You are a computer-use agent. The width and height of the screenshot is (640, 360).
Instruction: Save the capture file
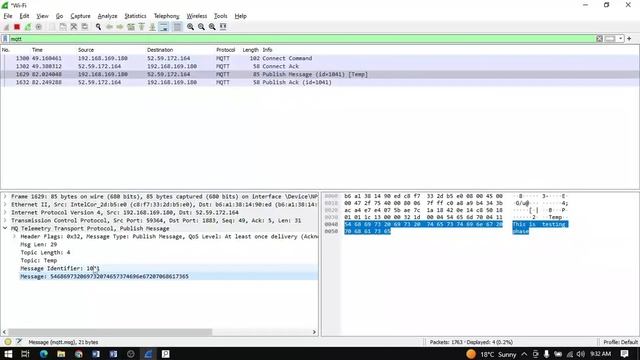coord(63,27)
